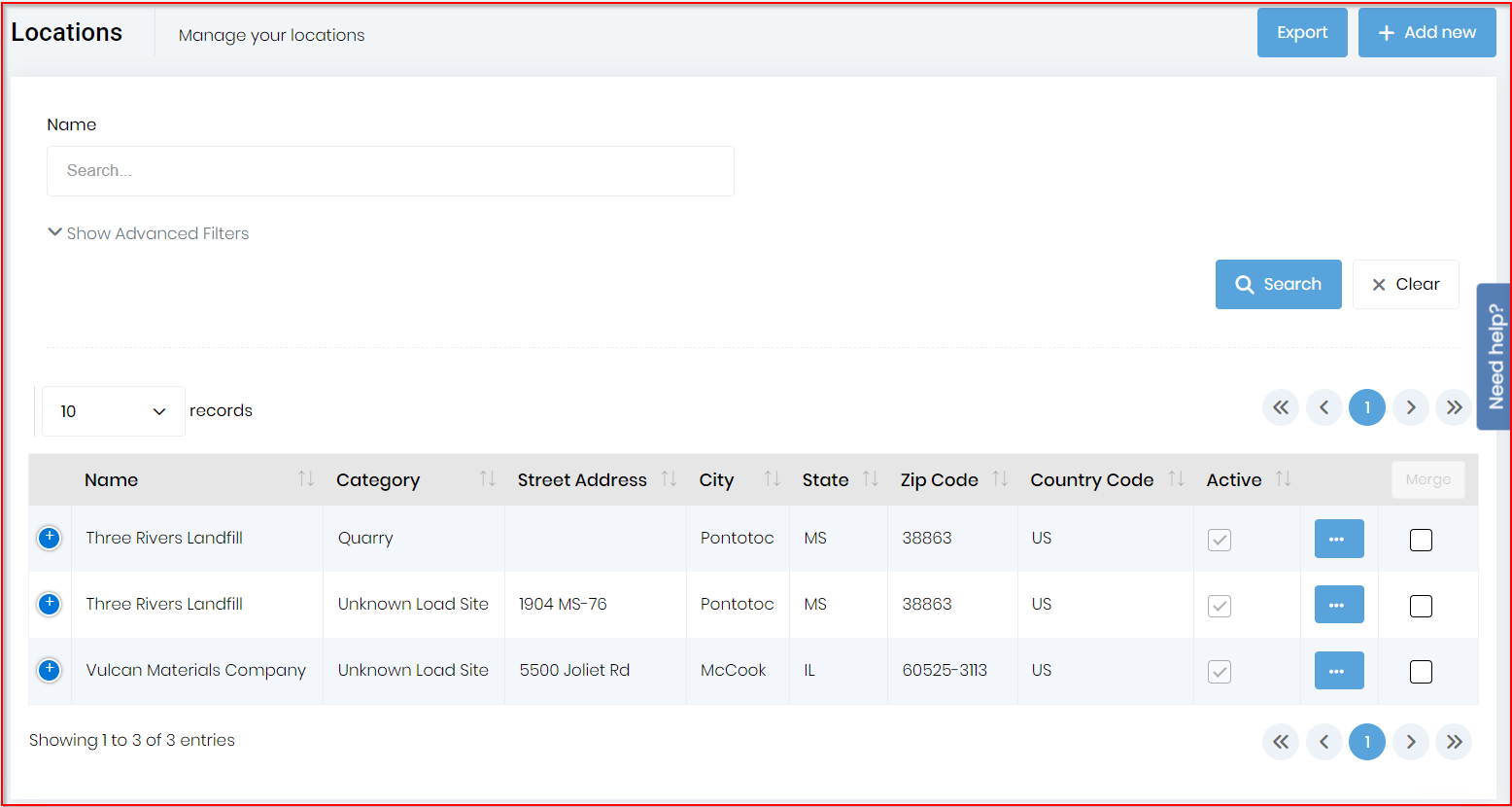Viewport: 1512px width, 807px height.
Task: Expand the Vulcan Materials Company row plus icon
Action: click(50, 670)
